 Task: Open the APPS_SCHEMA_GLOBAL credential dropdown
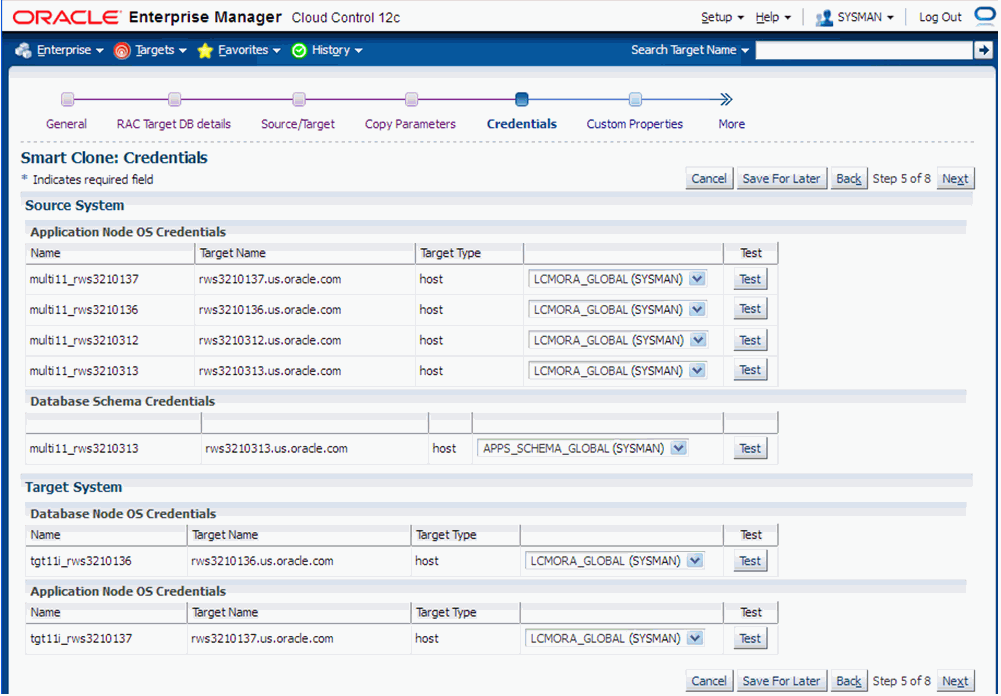pyautogui.click(x=583, y=448)
